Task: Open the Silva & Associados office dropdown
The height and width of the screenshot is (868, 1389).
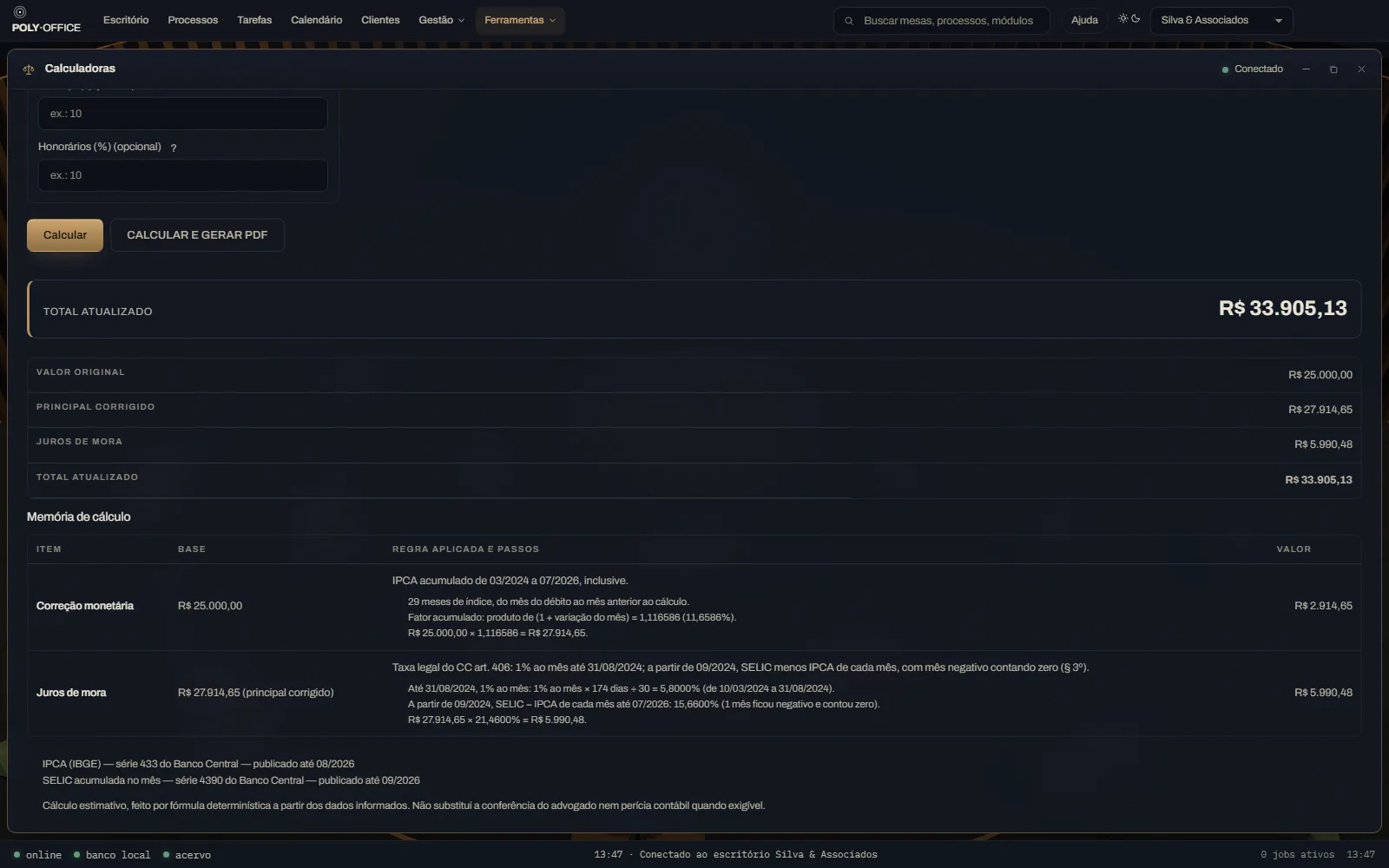Action: pos(1221,21)
